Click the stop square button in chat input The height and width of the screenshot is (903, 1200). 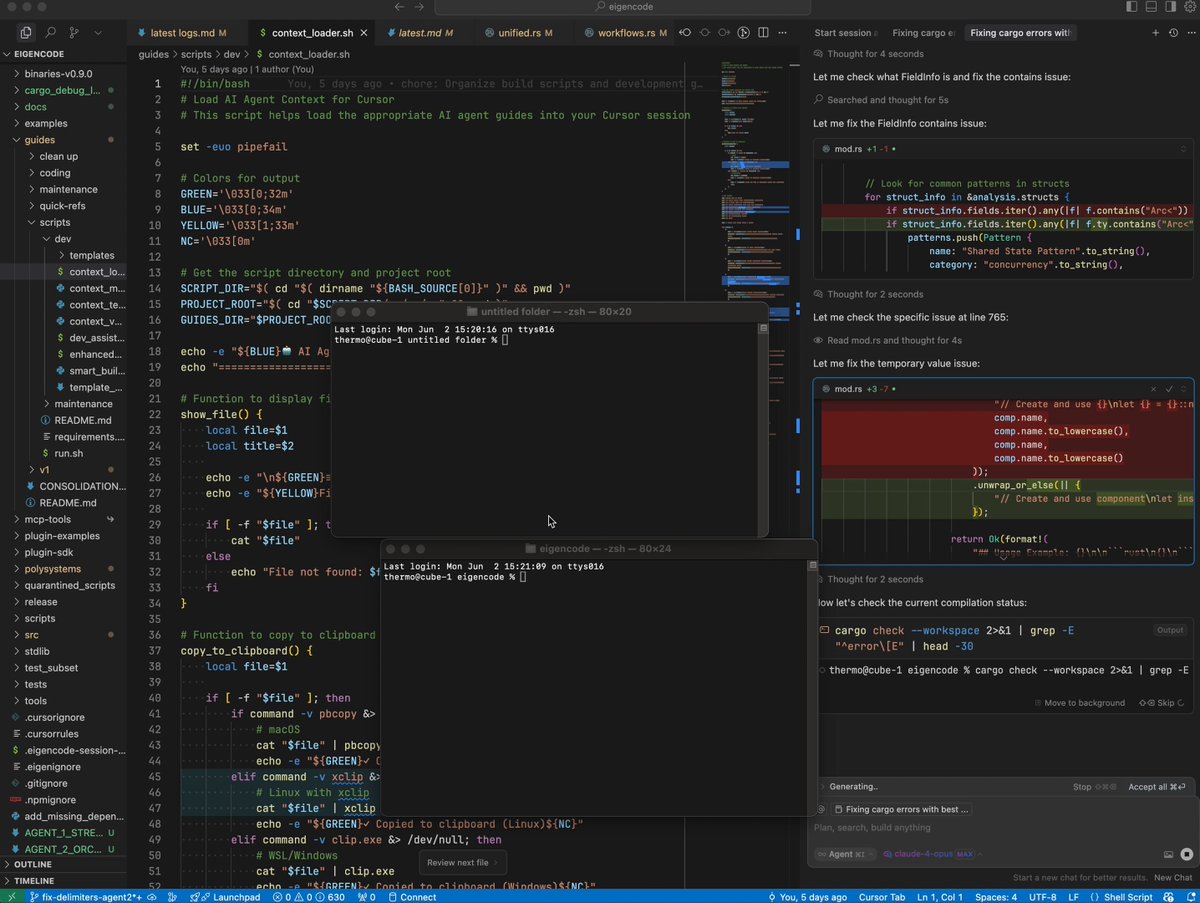(1186, 855)
